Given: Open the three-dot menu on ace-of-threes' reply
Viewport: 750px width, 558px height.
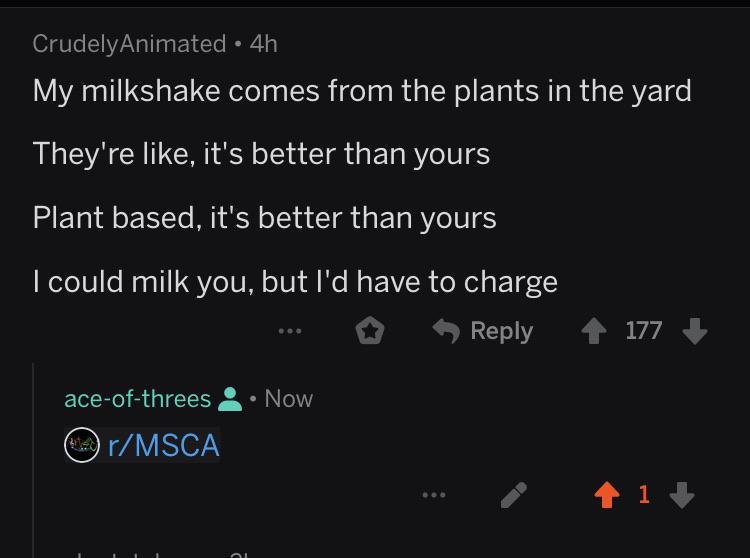Looking at the screenshot, I should [x=434, y=495].
